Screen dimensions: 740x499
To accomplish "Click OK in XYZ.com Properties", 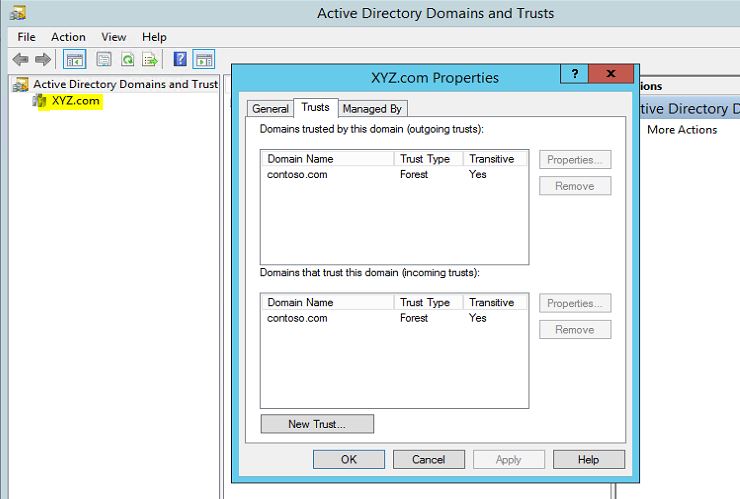I will tap(349, 459).
